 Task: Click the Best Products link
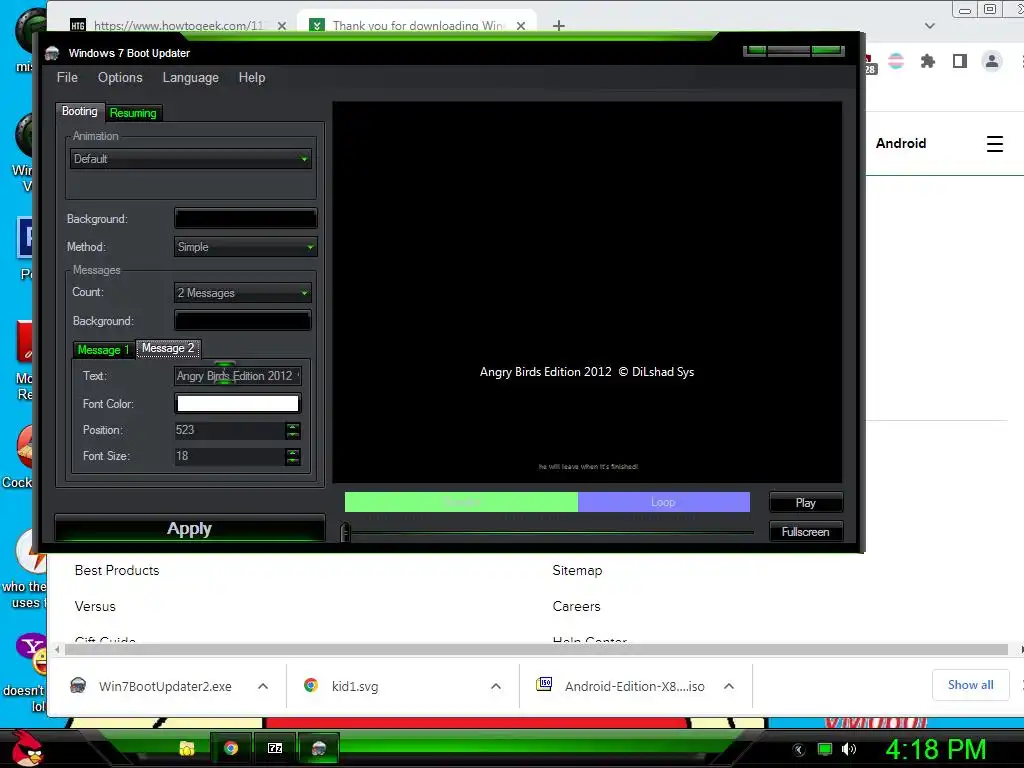pos(117,570)
